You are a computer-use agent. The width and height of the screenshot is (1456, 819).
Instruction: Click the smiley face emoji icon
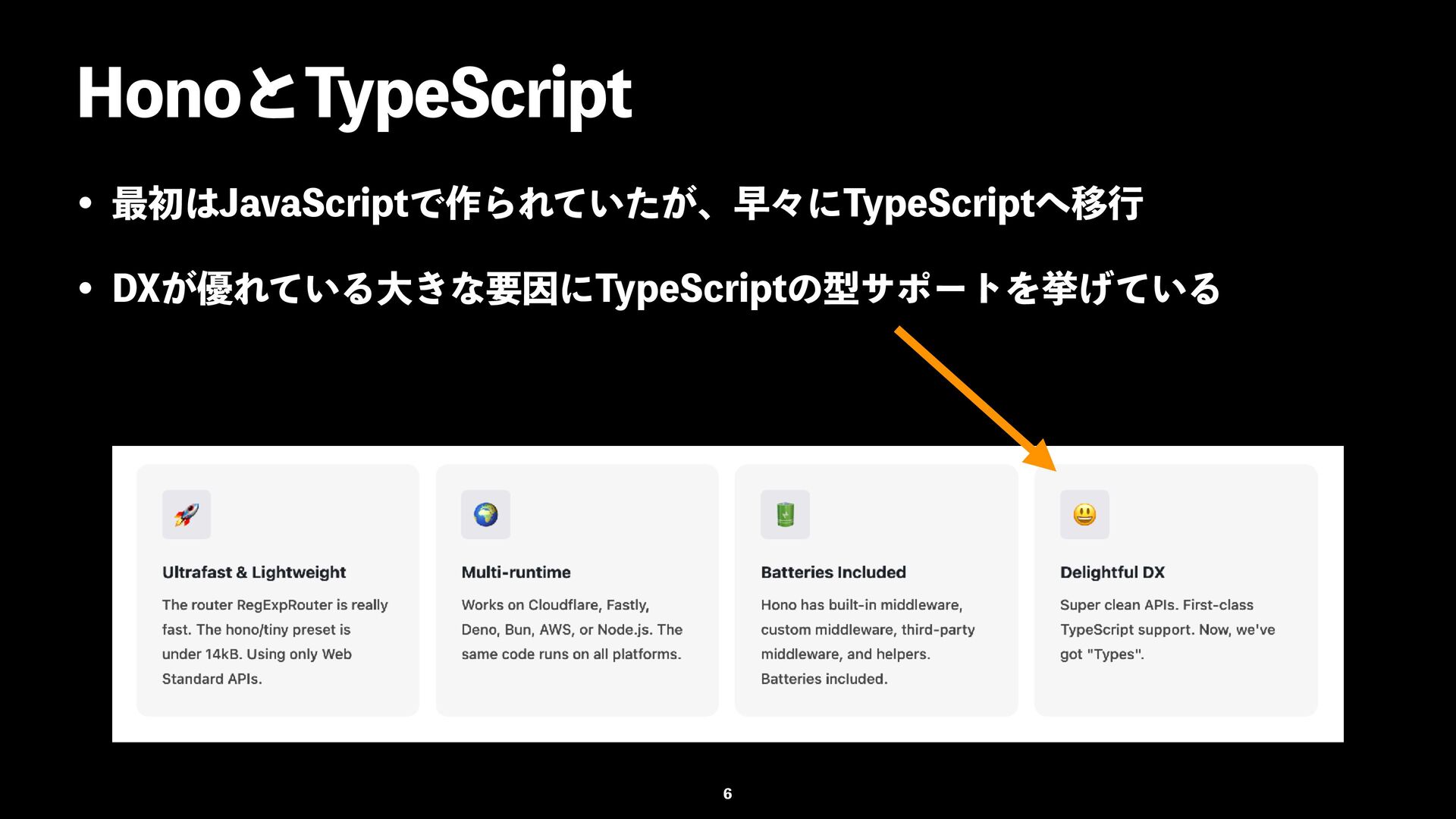point(1084,515)
